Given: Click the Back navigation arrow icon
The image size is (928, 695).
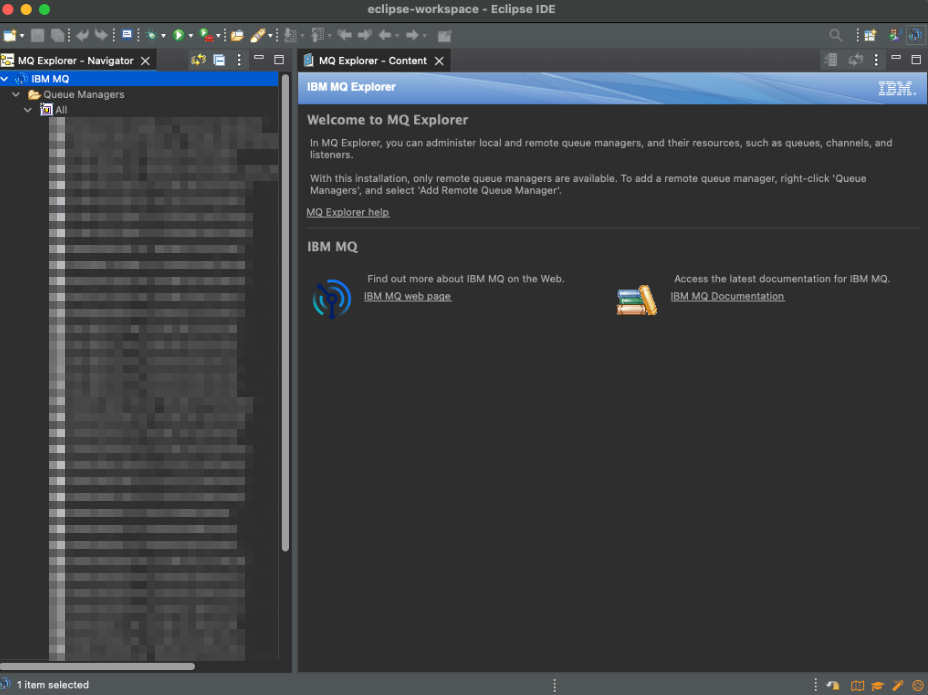Looking at the screenshot, I should (385, 36).
